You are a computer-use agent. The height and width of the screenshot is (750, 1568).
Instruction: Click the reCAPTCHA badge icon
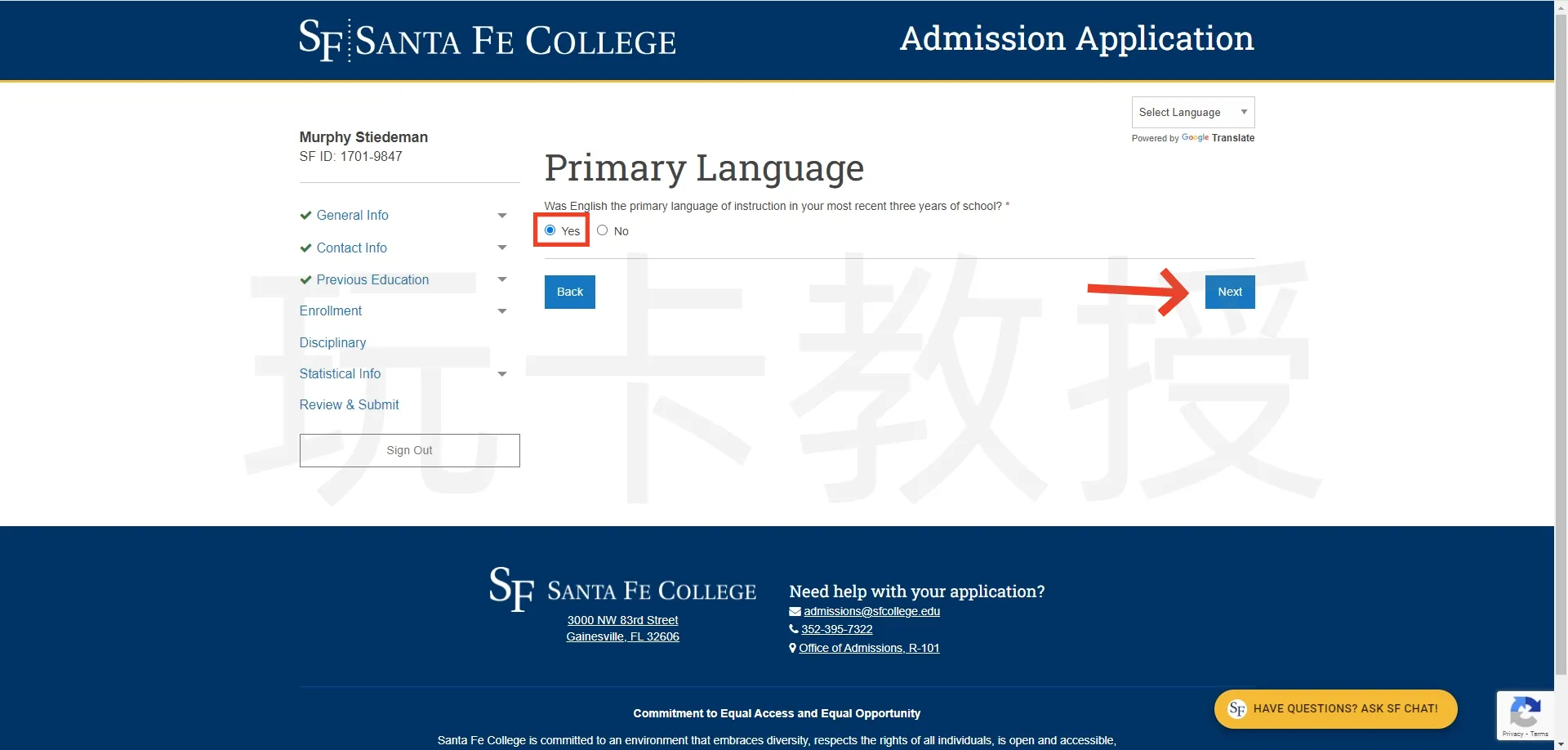coord(1525,712)
